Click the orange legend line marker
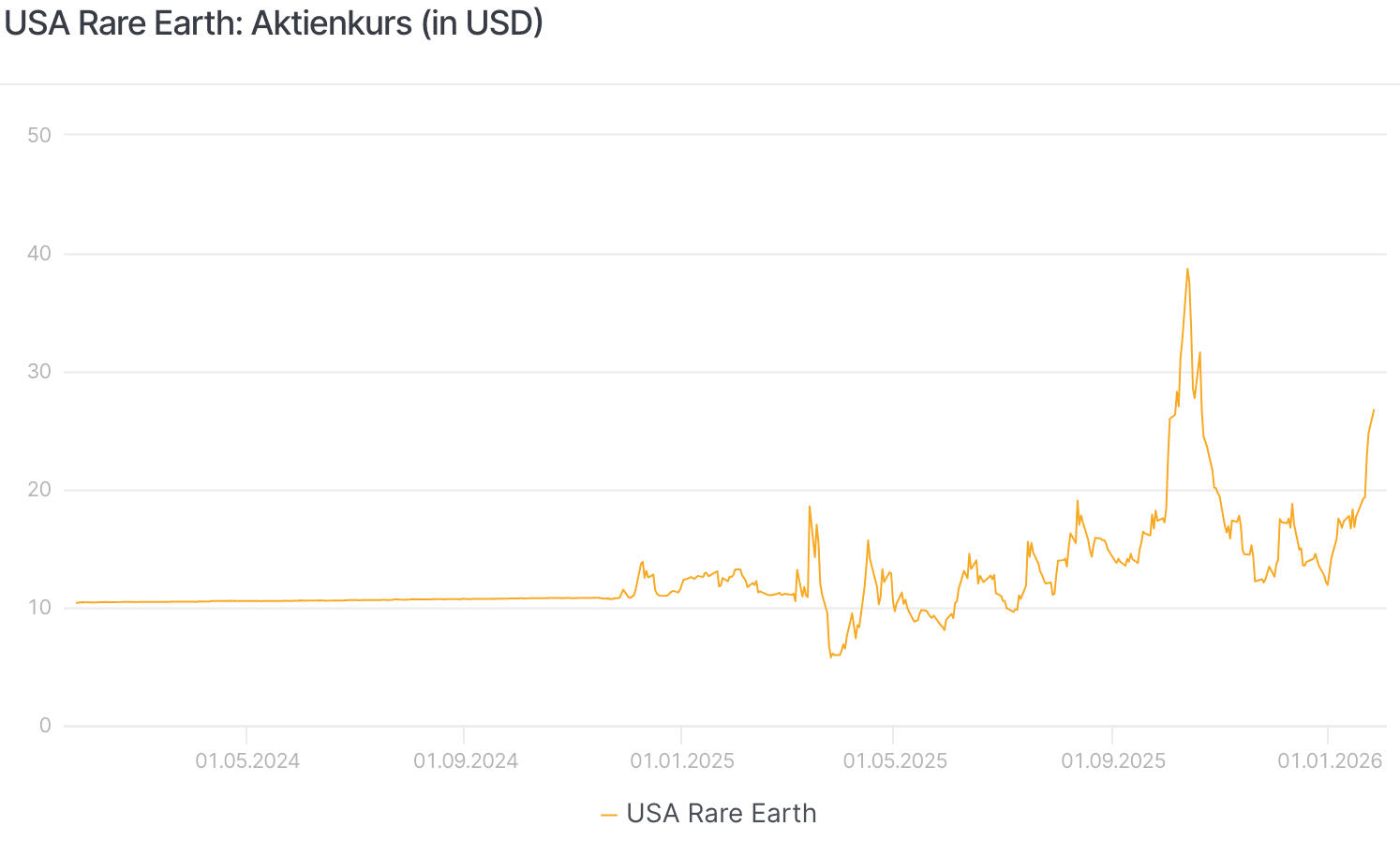1400x841 pixels. (609, 814)
